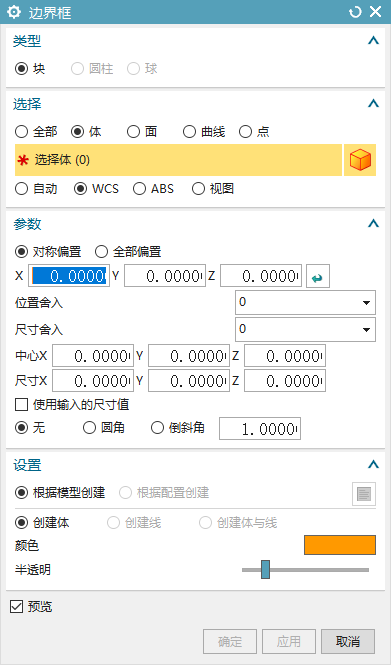The width and height of the screenshot is (391, 665).
Task: Click the offset Z input field
Action: point(261,276)
